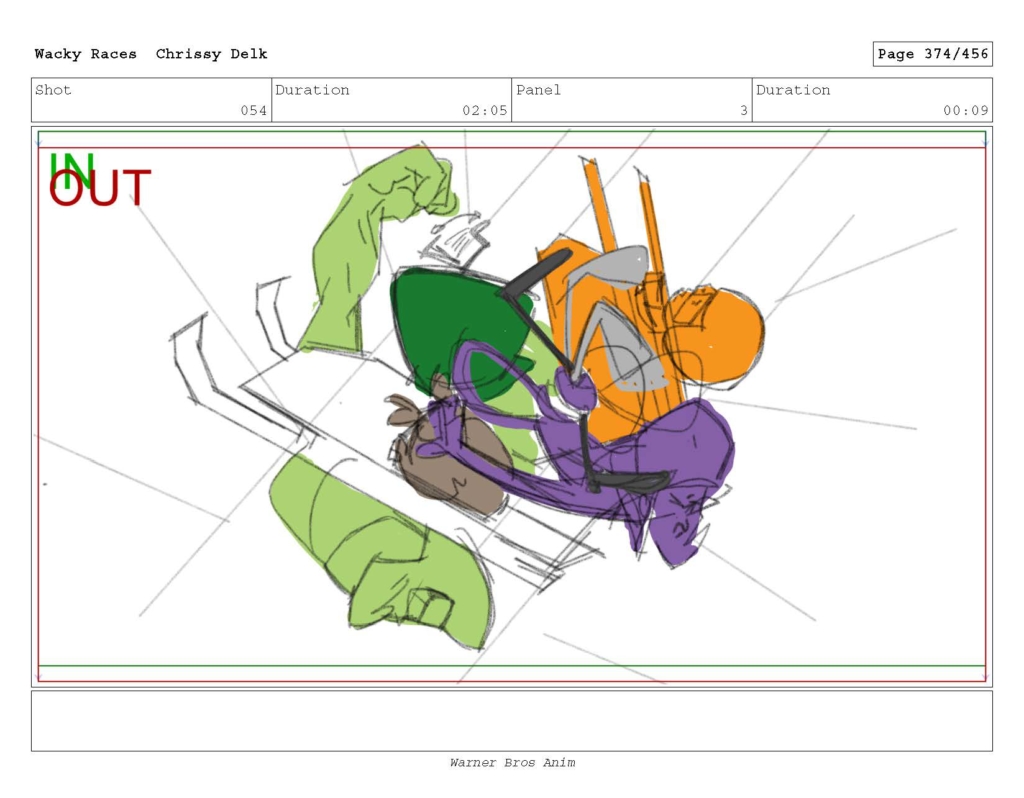Screen dimensions: 1024x798
Task: Select the 'Shot' label in the header
Action: pyautogui.click(x=53, y=90)
